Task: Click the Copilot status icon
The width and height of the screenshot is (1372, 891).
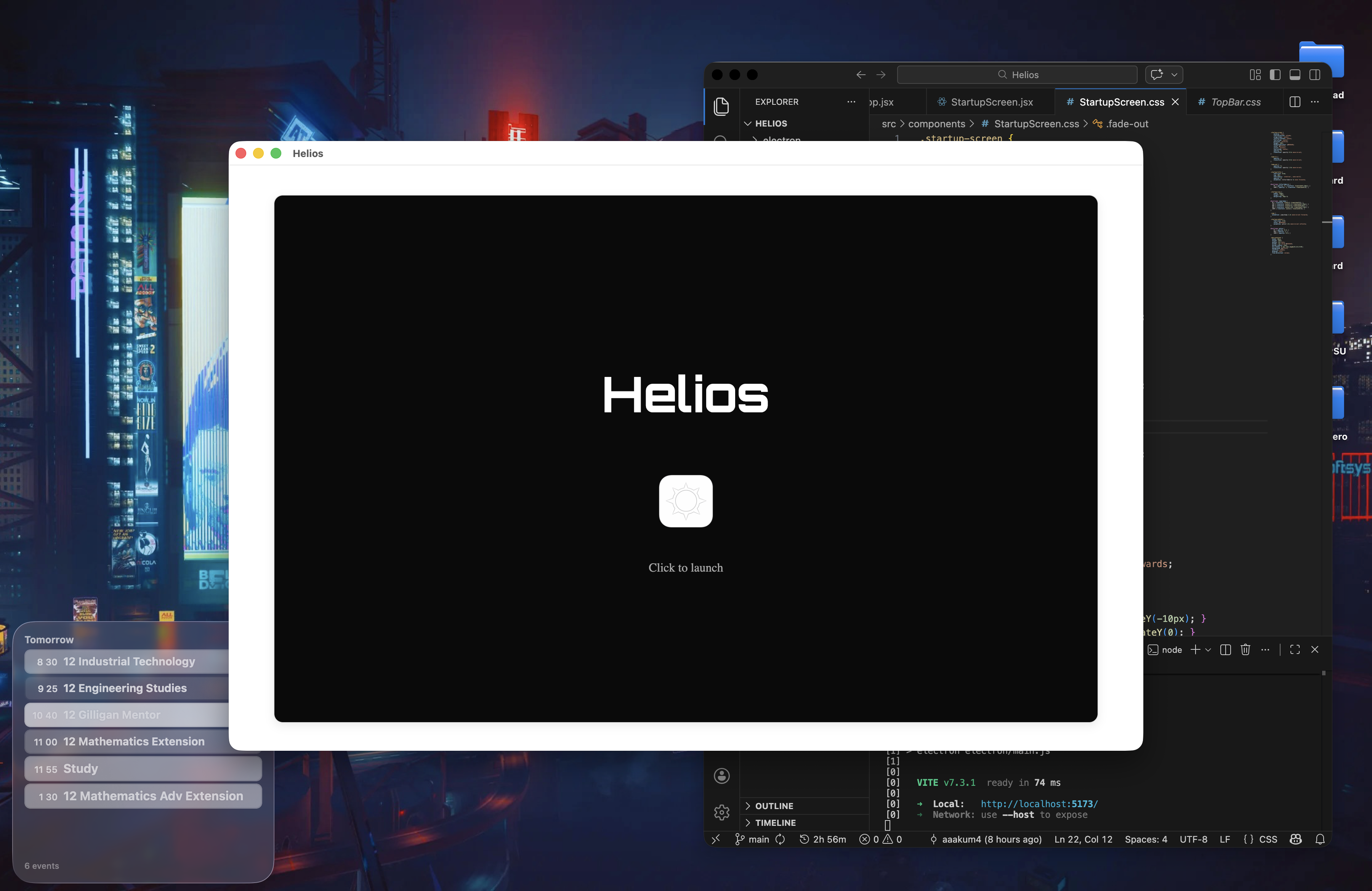Action: (x=1296, y=839)
